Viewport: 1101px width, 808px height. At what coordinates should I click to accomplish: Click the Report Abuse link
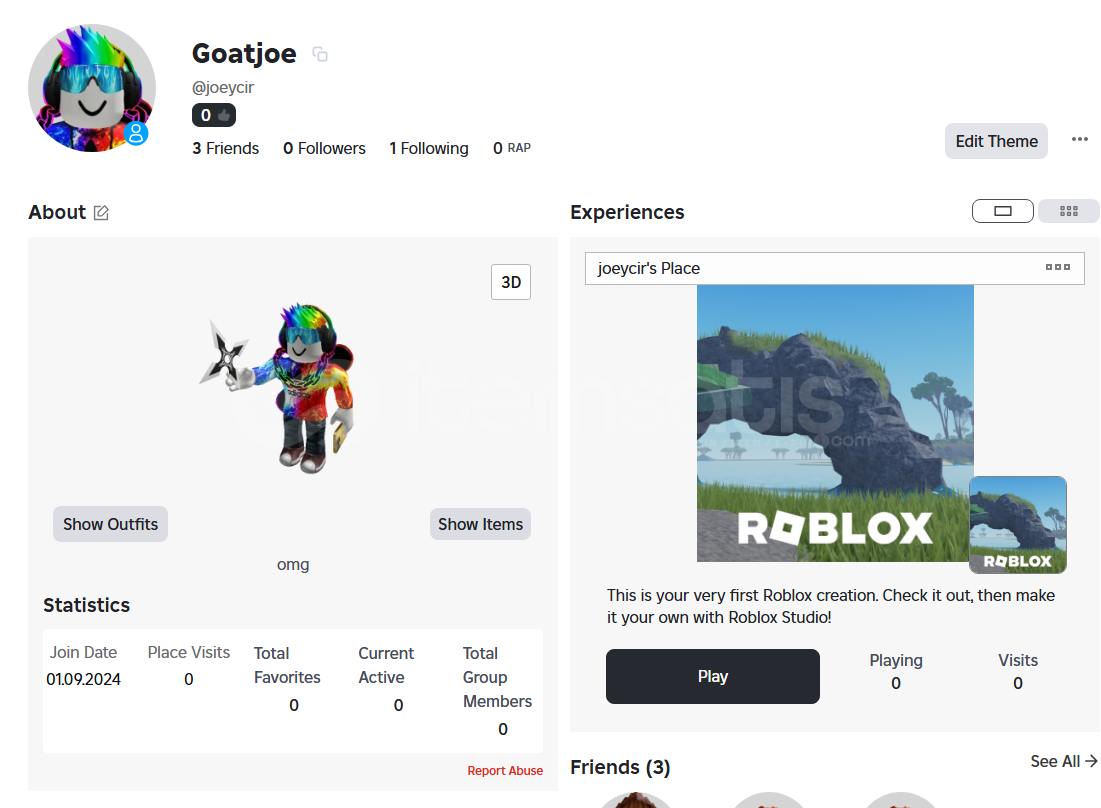tap(505, 770)
